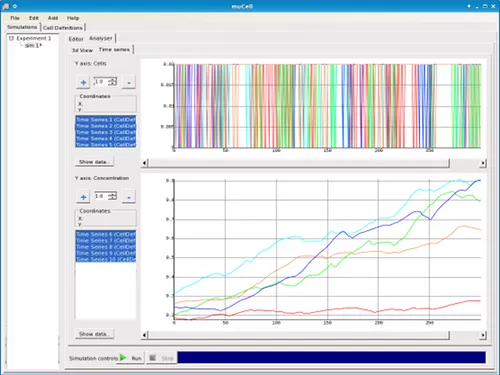The image size is (500, 375).
Task: Open the Editor tab
Action: pos(76,39)
